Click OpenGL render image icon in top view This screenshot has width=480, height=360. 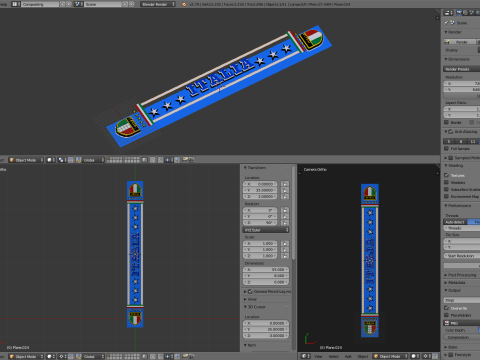coord(186,160)
